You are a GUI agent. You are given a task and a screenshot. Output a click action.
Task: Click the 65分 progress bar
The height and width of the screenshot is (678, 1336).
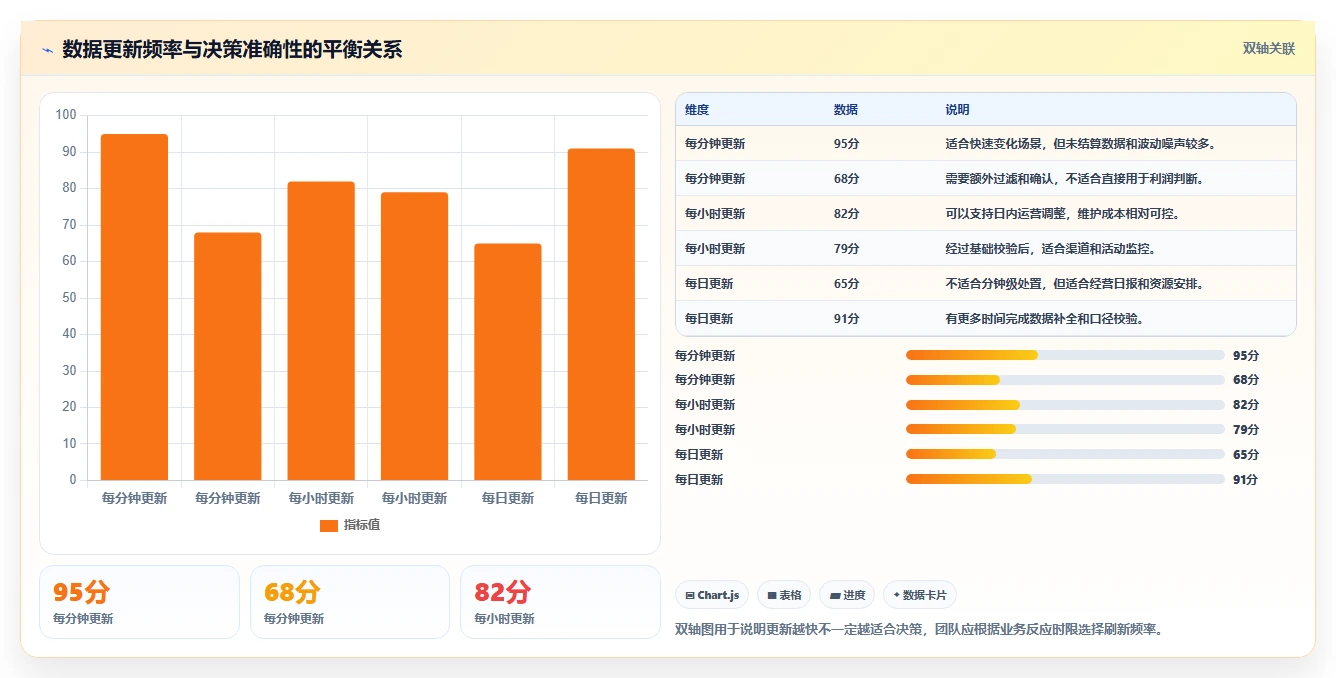click(1065, 454)
